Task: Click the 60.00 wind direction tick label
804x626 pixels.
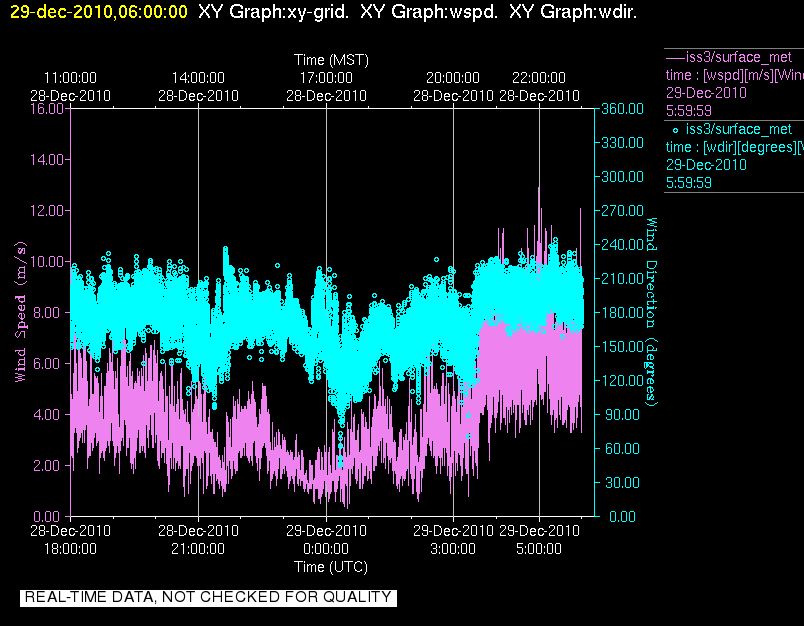Action: pyautogui.click(x=622, y=449)
